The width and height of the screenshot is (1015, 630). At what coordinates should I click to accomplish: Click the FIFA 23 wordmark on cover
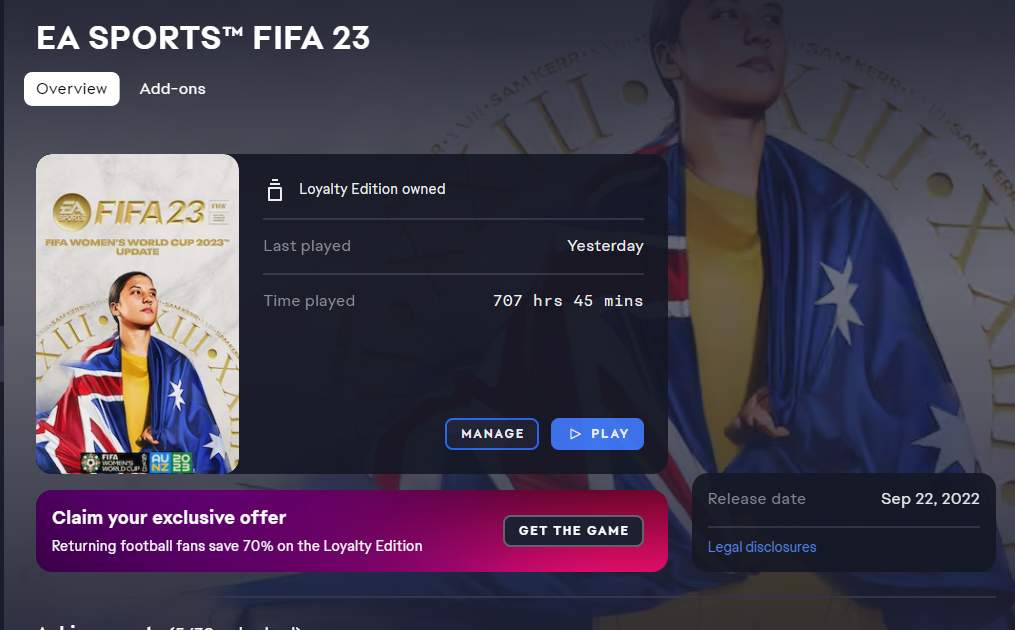click(150, 212)
